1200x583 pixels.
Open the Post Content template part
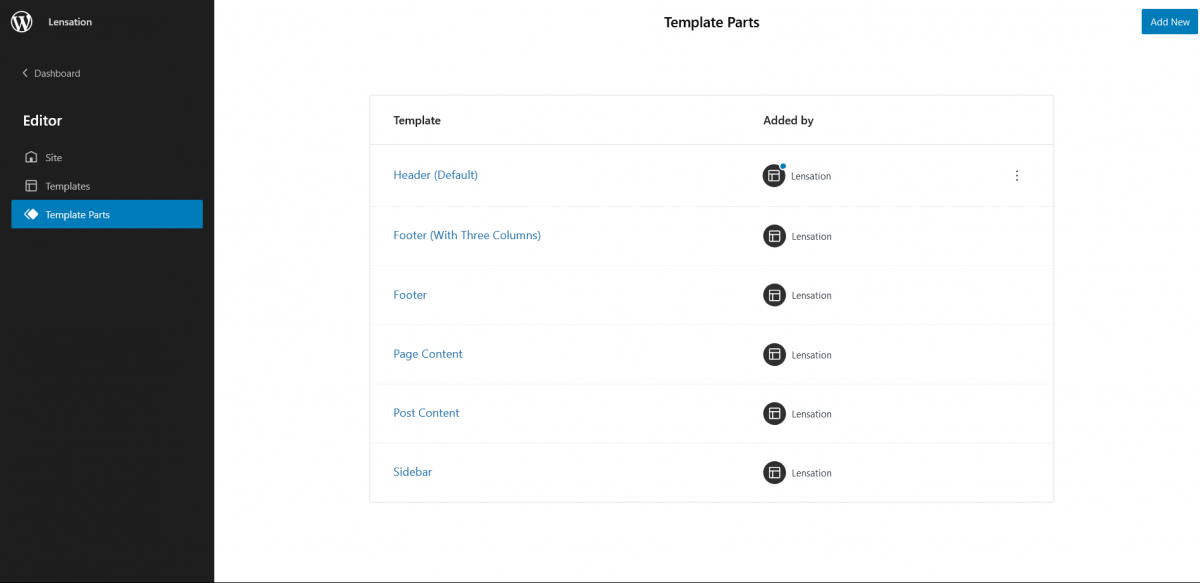click(426, 413)
